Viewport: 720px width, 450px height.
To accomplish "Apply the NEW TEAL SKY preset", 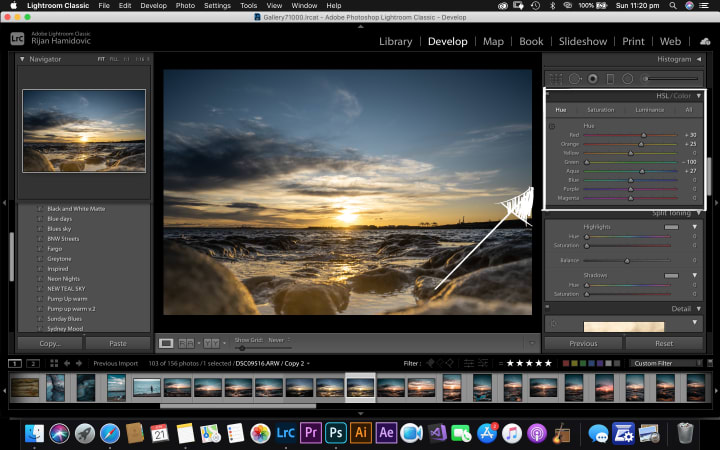I will [66, 289].
